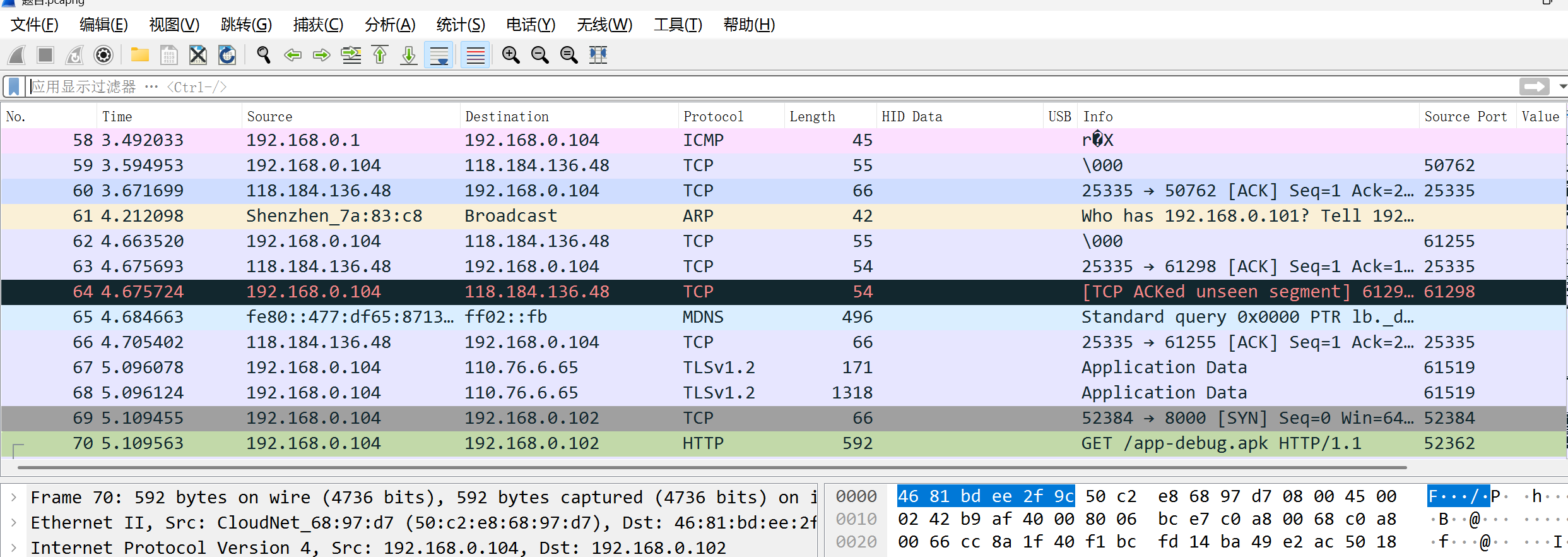Image resolution: width=1568 pixels, height=557 pixels.
Task: Jump to the last packet
Action: pyautogui.click(x=409, y=56)
